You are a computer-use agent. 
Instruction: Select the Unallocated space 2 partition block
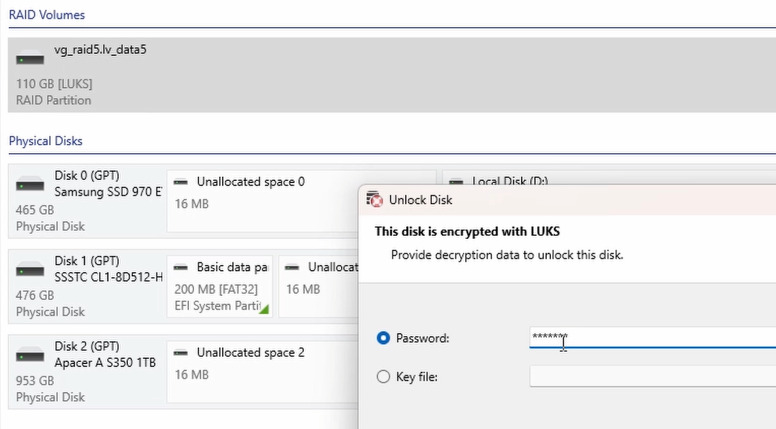262,372
